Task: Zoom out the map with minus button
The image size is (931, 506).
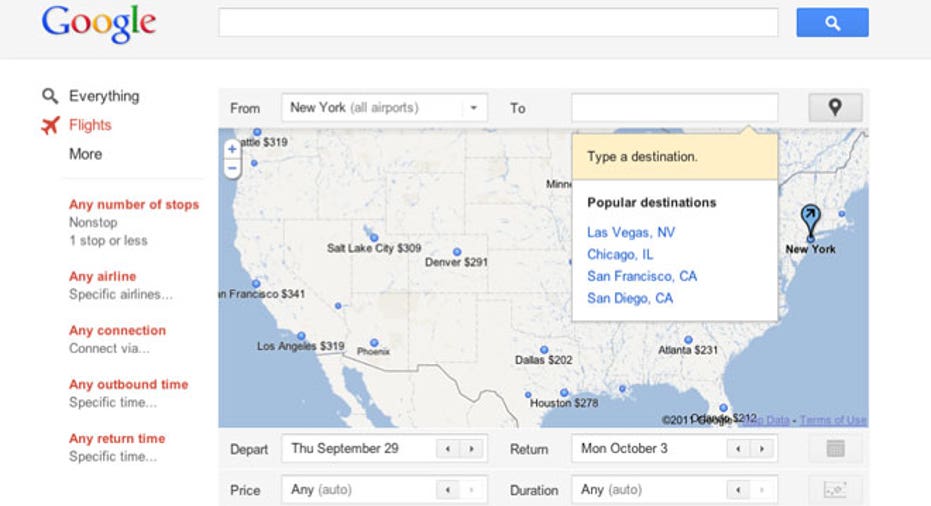Action: pyautogui.click(x=232, y=168)
